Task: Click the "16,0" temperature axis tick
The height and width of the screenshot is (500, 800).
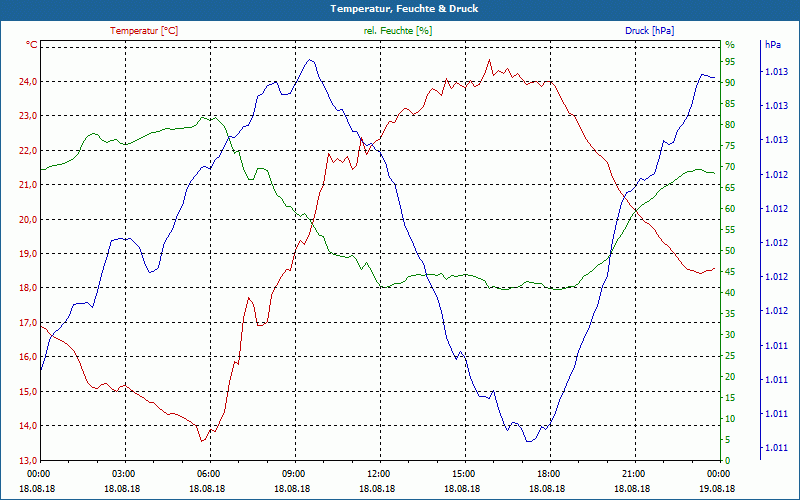Action: point(28,357)
